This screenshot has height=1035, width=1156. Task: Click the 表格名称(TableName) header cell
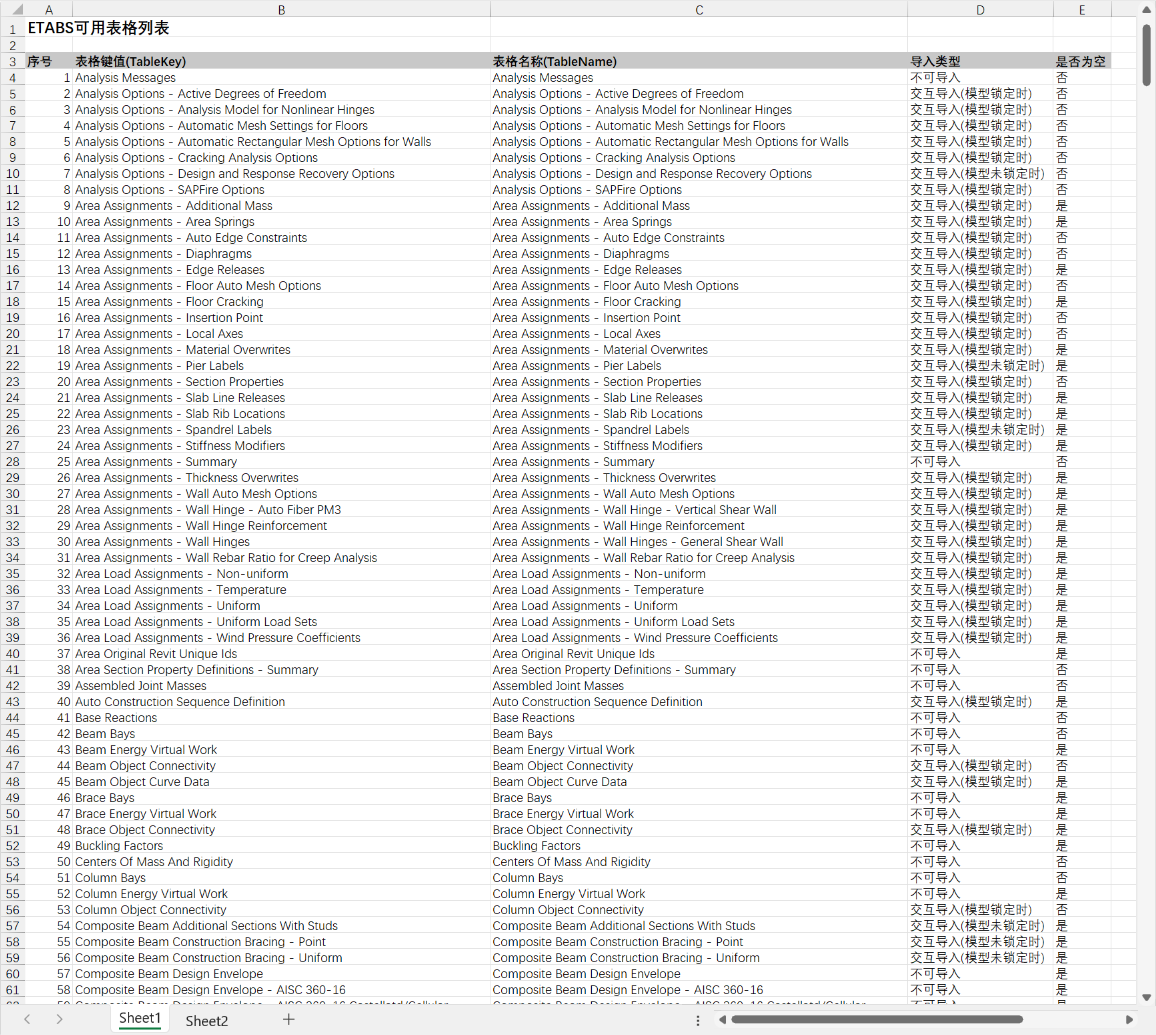pos(699,61)
